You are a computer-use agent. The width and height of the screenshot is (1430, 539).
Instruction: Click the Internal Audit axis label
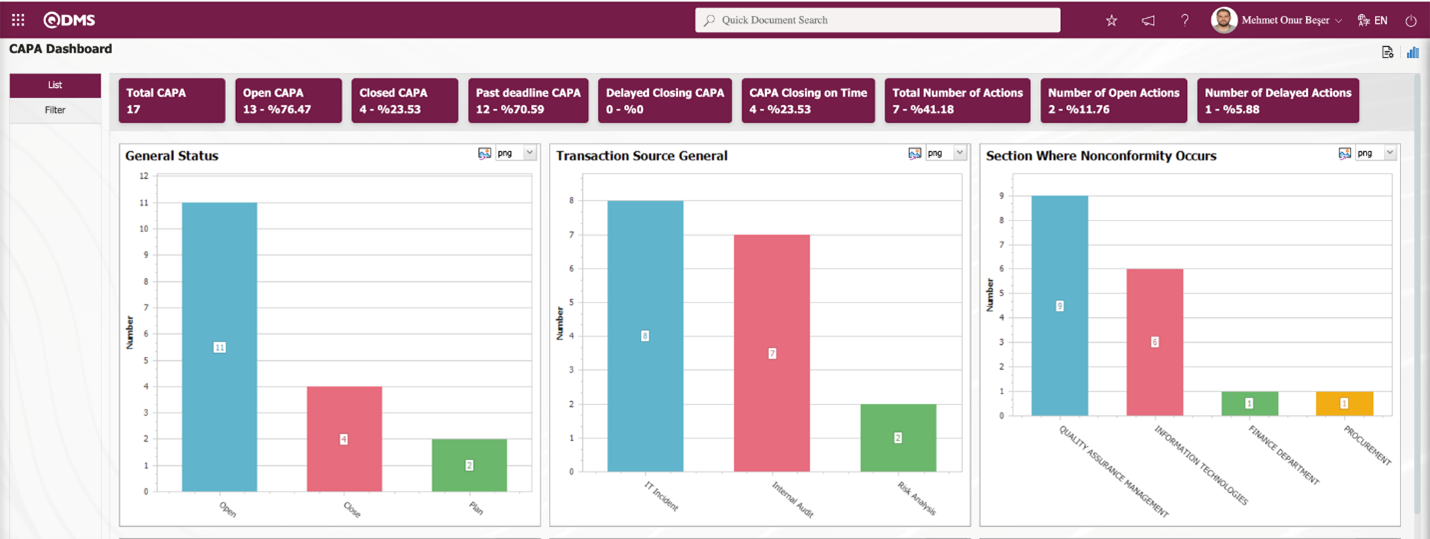click(792, 498)
